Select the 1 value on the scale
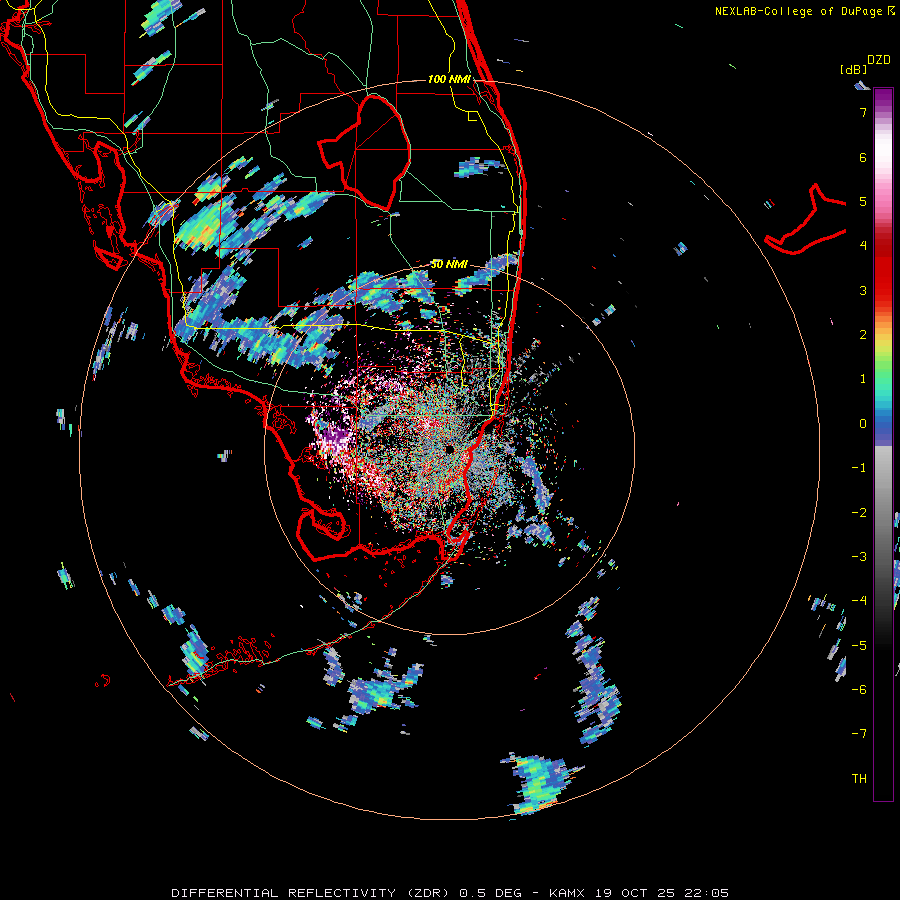This screenshot has height=900, width=900. pyautogui.click(x=863, y=379)
